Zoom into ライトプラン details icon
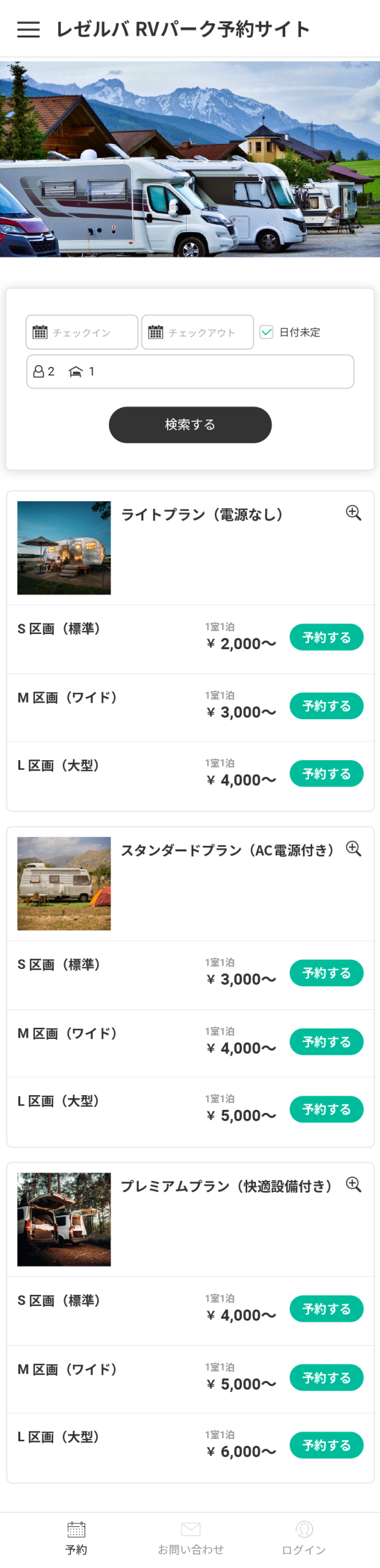 [x=353, y=513]
